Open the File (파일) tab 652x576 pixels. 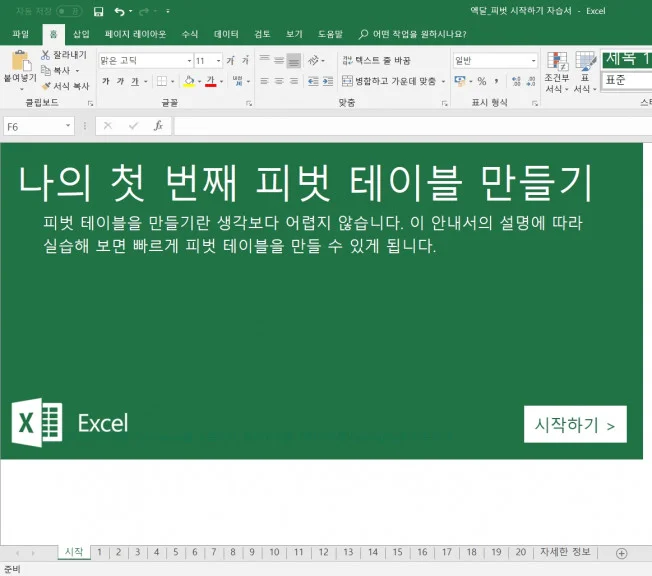coord(20,34)
